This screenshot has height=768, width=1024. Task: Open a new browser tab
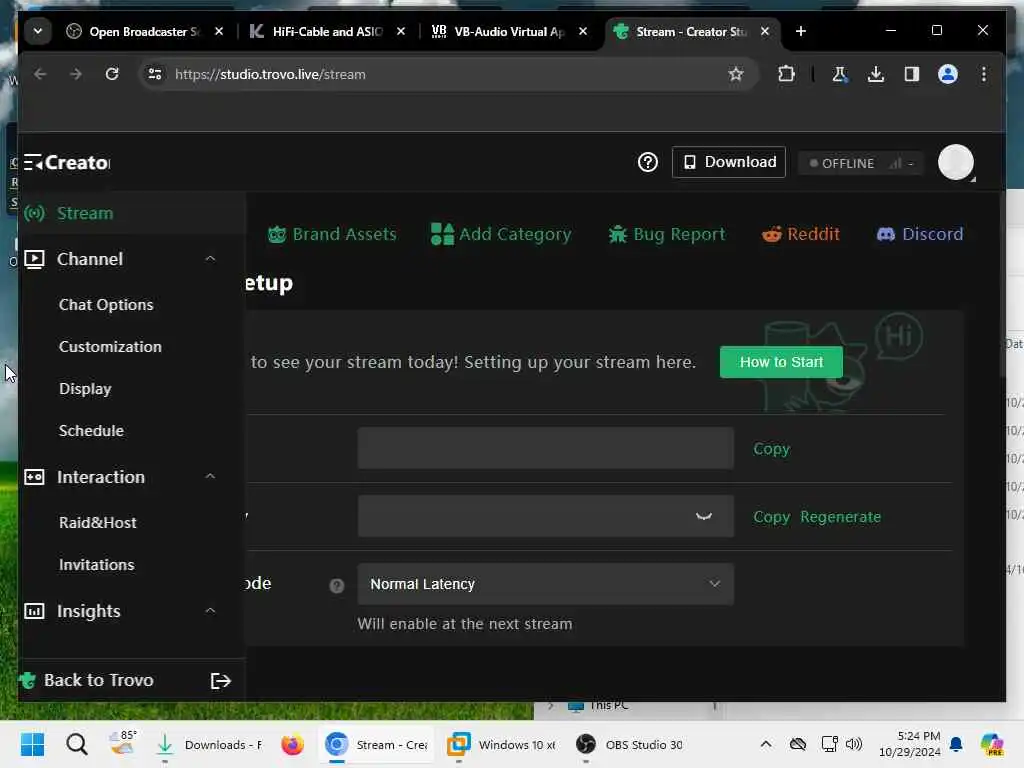point(801,31)
